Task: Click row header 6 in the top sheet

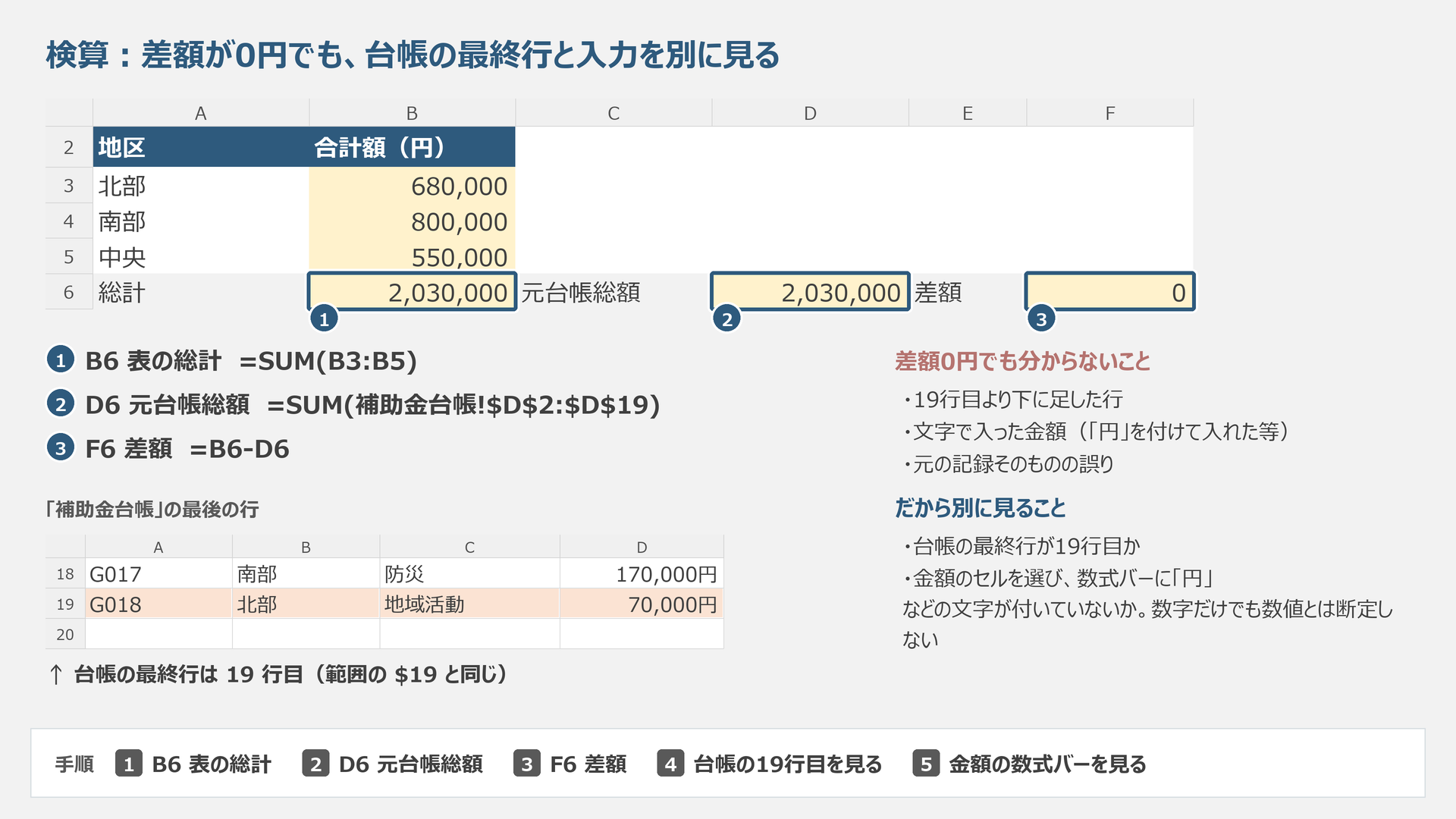Action: coord(69,292)
